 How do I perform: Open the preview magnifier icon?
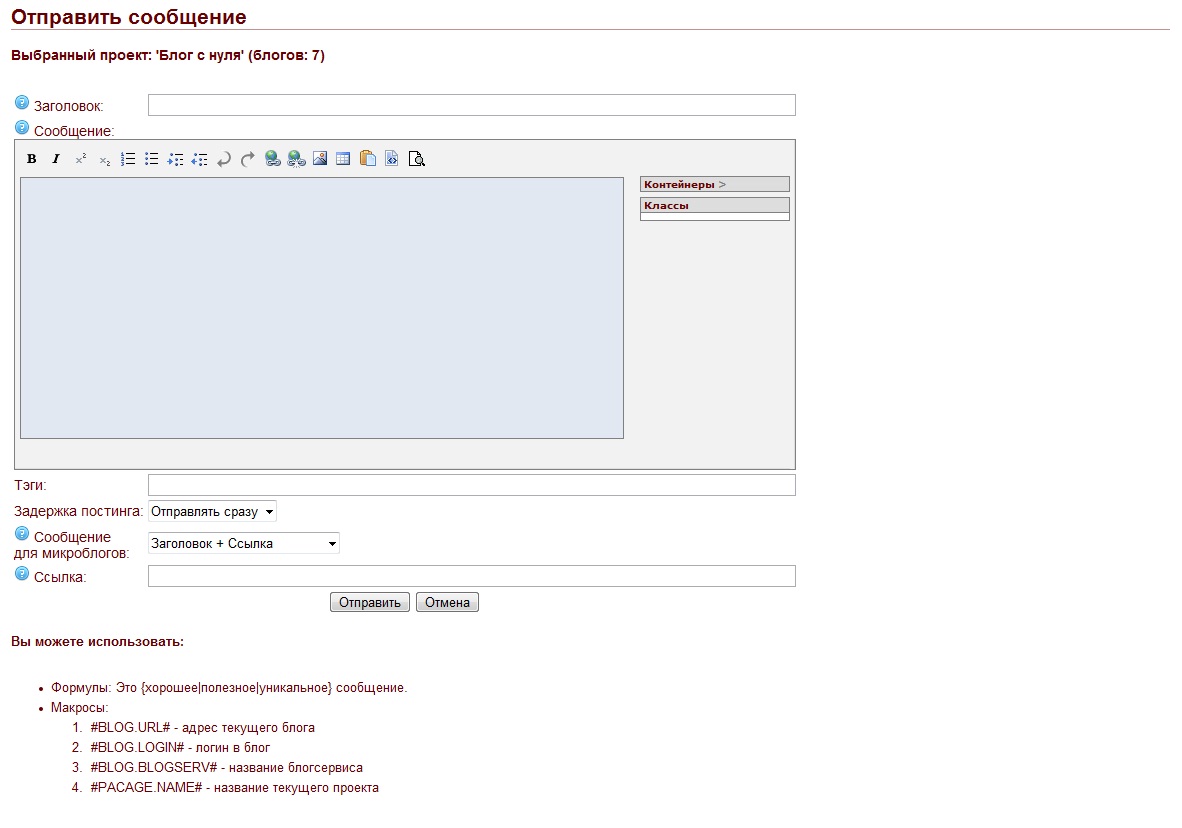coord(417,159)
